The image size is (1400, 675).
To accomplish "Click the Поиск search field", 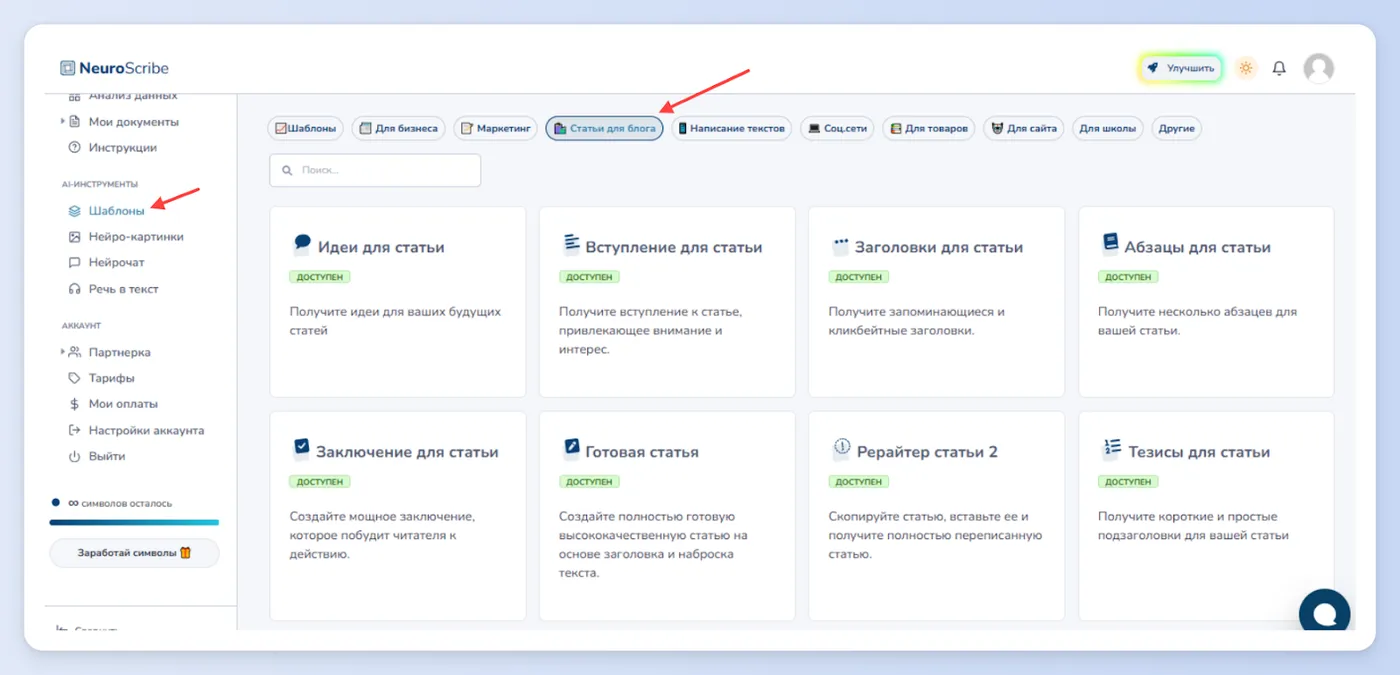I will 375,170.
